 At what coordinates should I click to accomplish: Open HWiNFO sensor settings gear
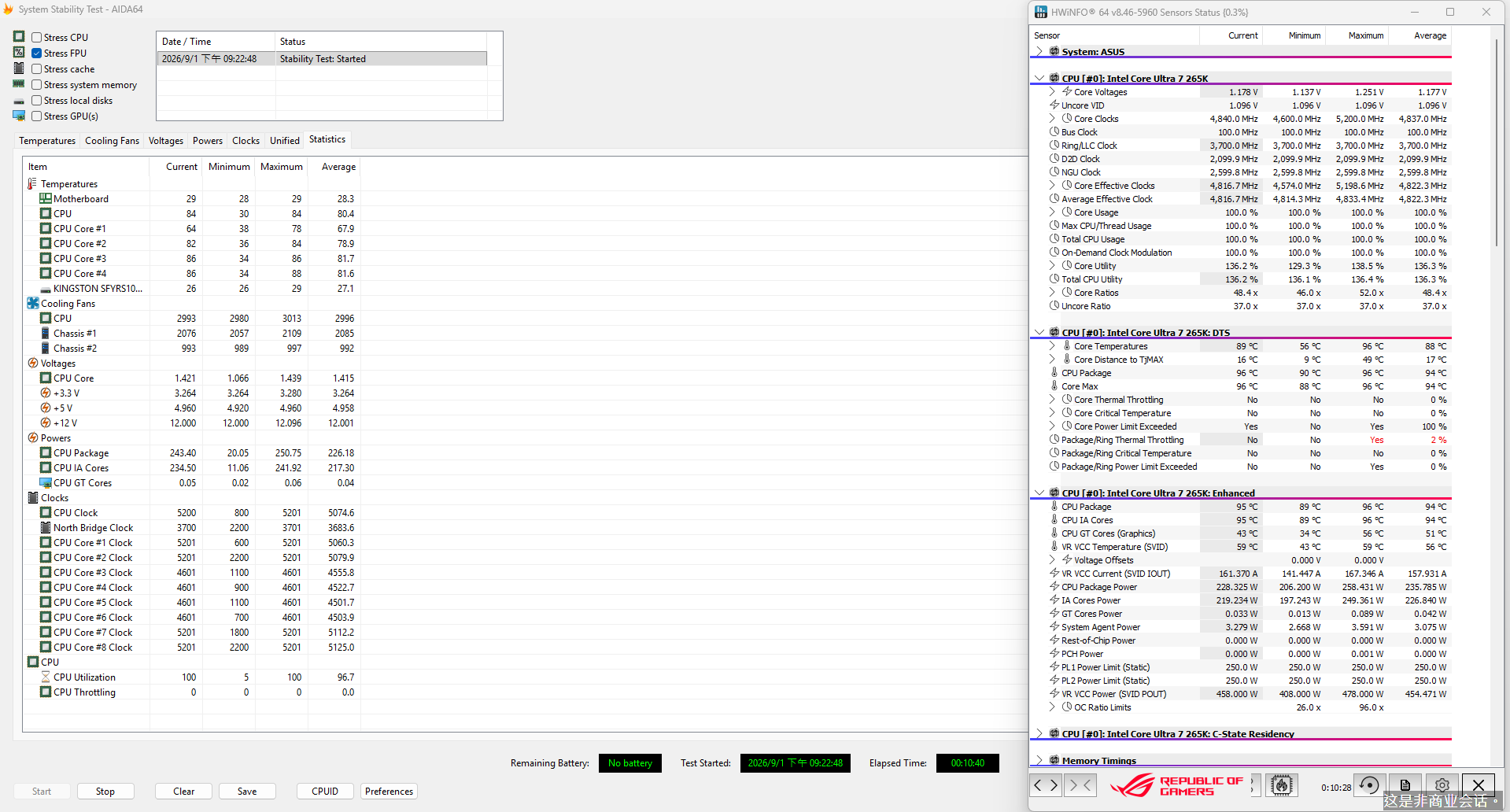point(1442,785)
